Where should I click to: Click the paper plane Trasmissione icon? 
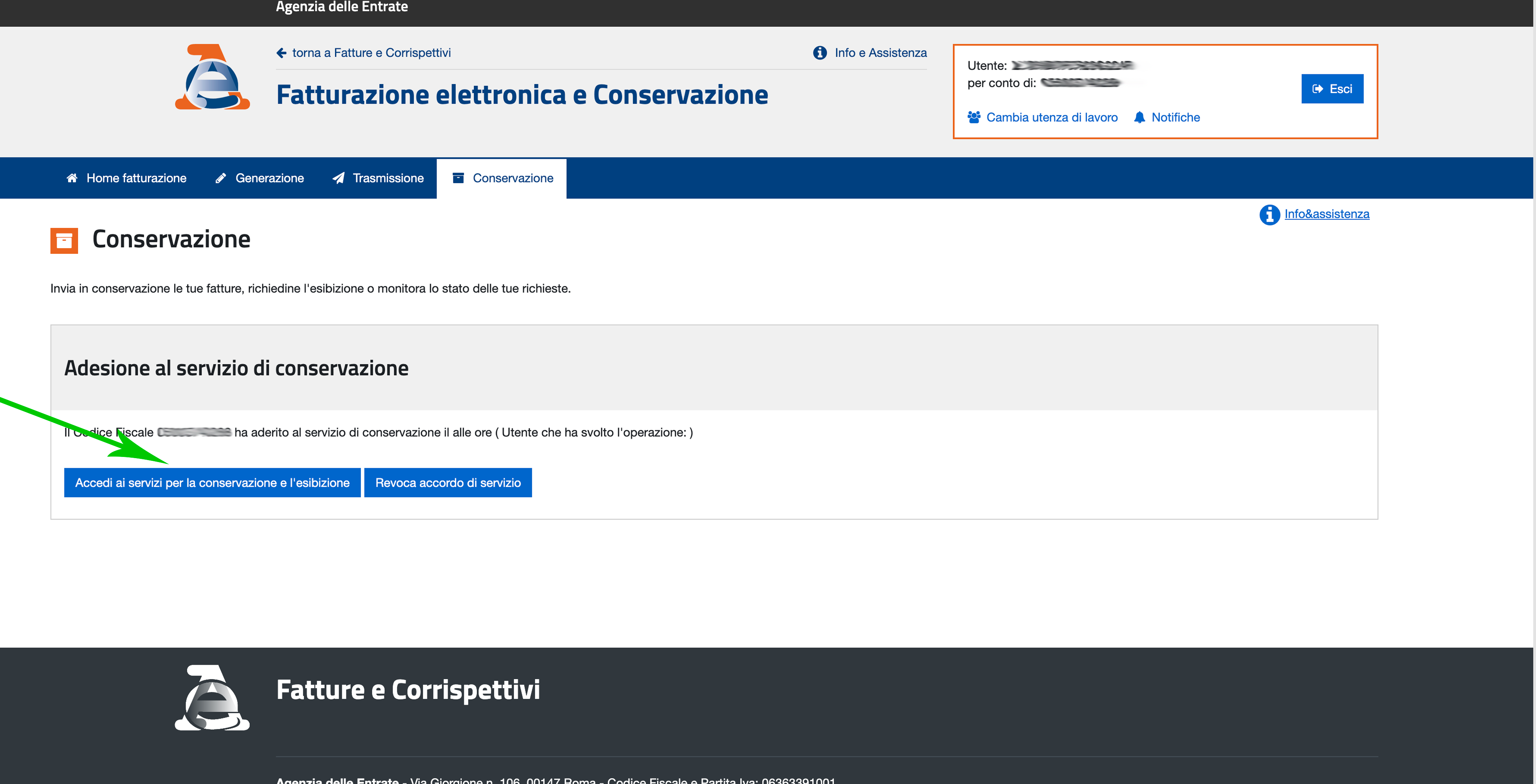(339, 178)
